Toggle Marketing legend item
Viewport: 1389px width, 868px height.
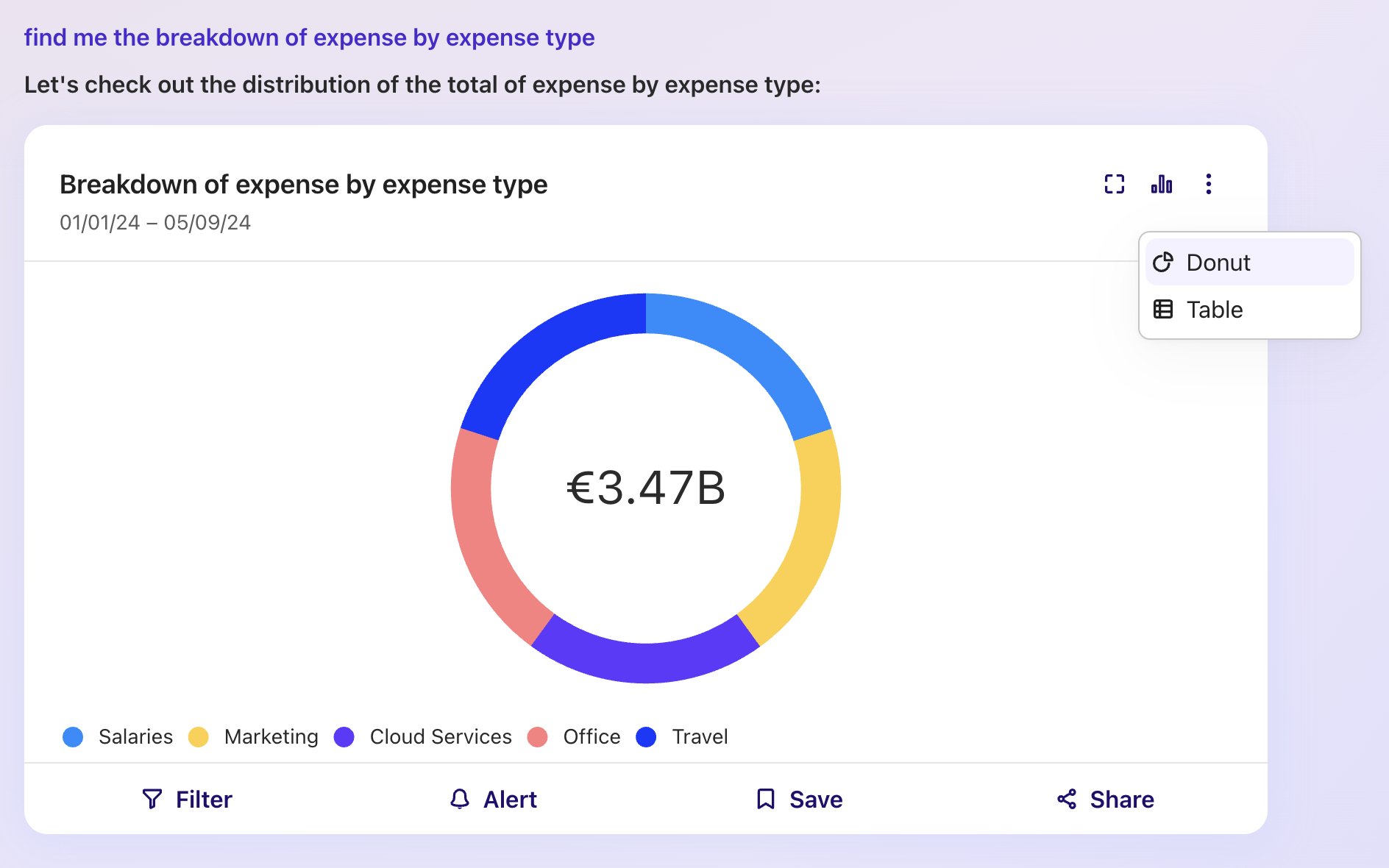(x=254, y=736)
